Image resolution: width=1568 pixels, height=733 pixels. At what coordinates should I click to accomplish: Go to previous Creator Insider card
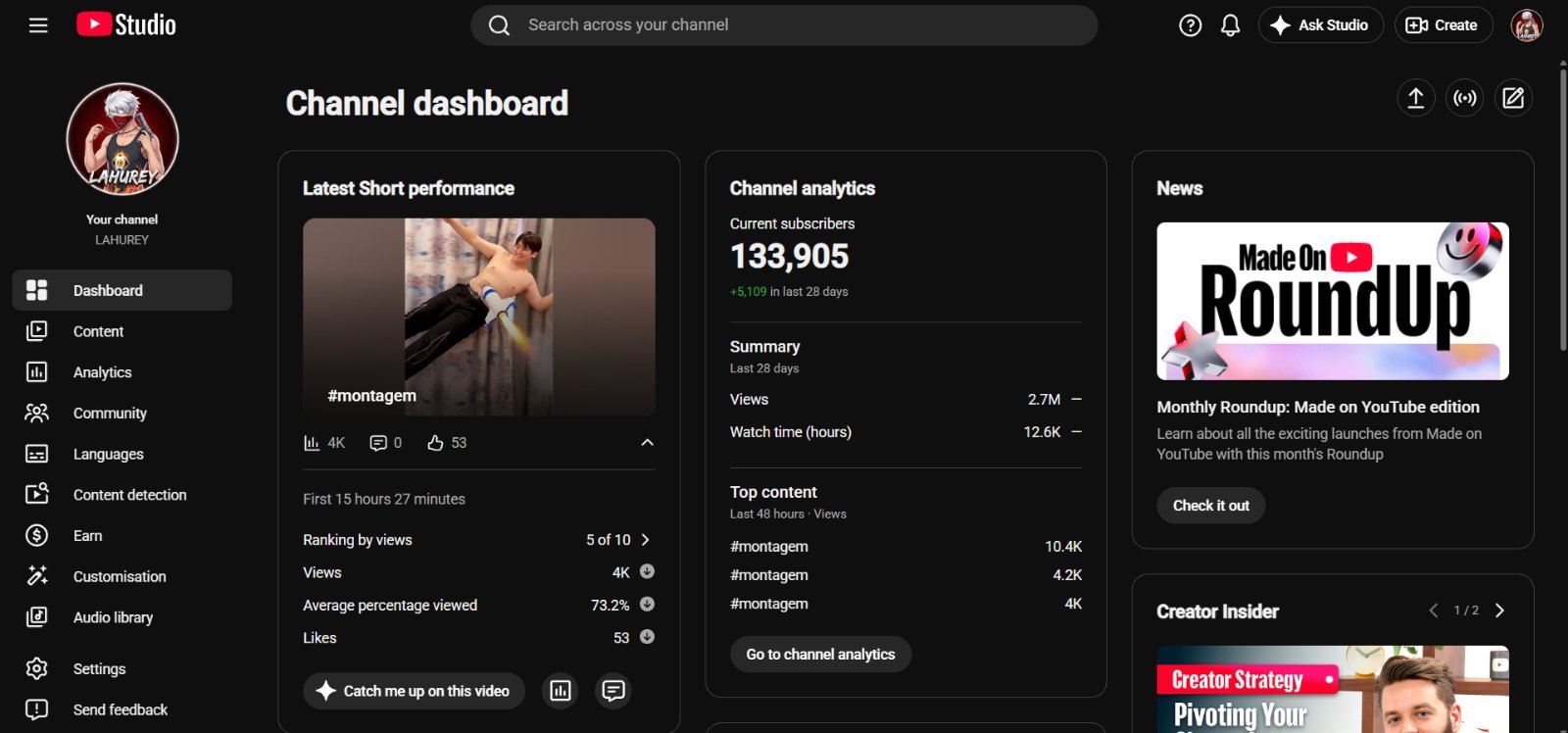(1434, 611)
